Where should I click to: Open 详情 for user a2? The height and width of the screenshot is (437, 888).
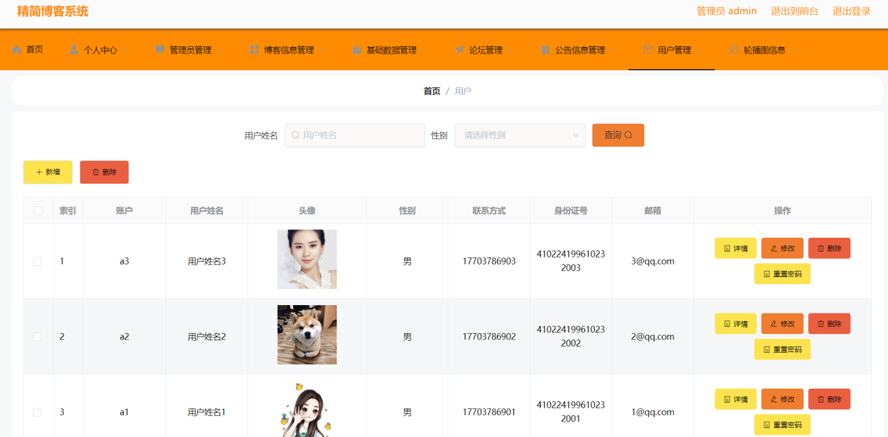tap(736, 324)
